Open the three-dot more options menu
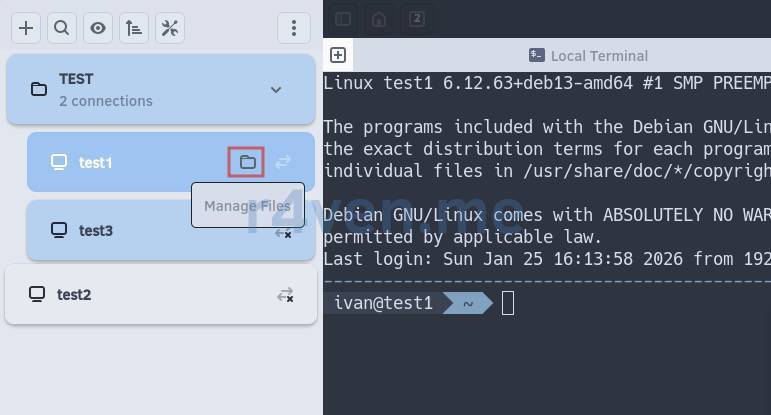Screen dimensions: 771x415 pos(293,28)
